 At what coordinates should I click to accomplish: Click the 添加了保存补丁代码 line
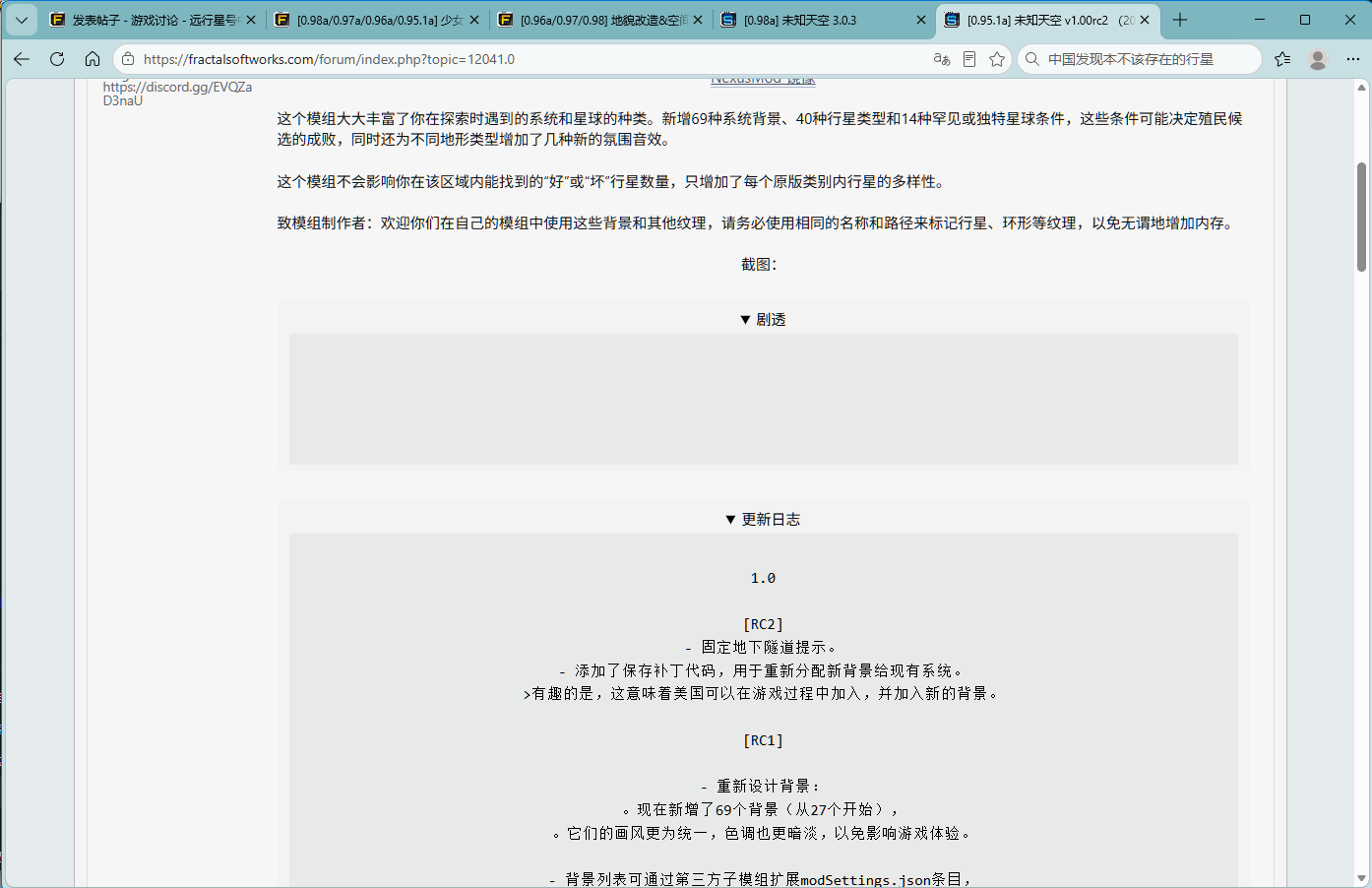point(763,670)
